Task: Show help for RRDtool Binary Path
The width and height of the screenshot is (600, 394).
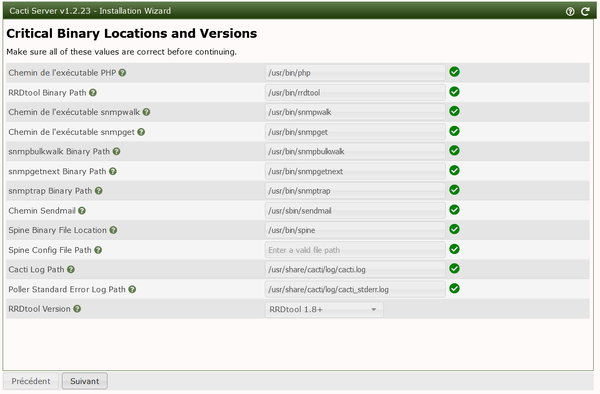Action: [93, 93]
